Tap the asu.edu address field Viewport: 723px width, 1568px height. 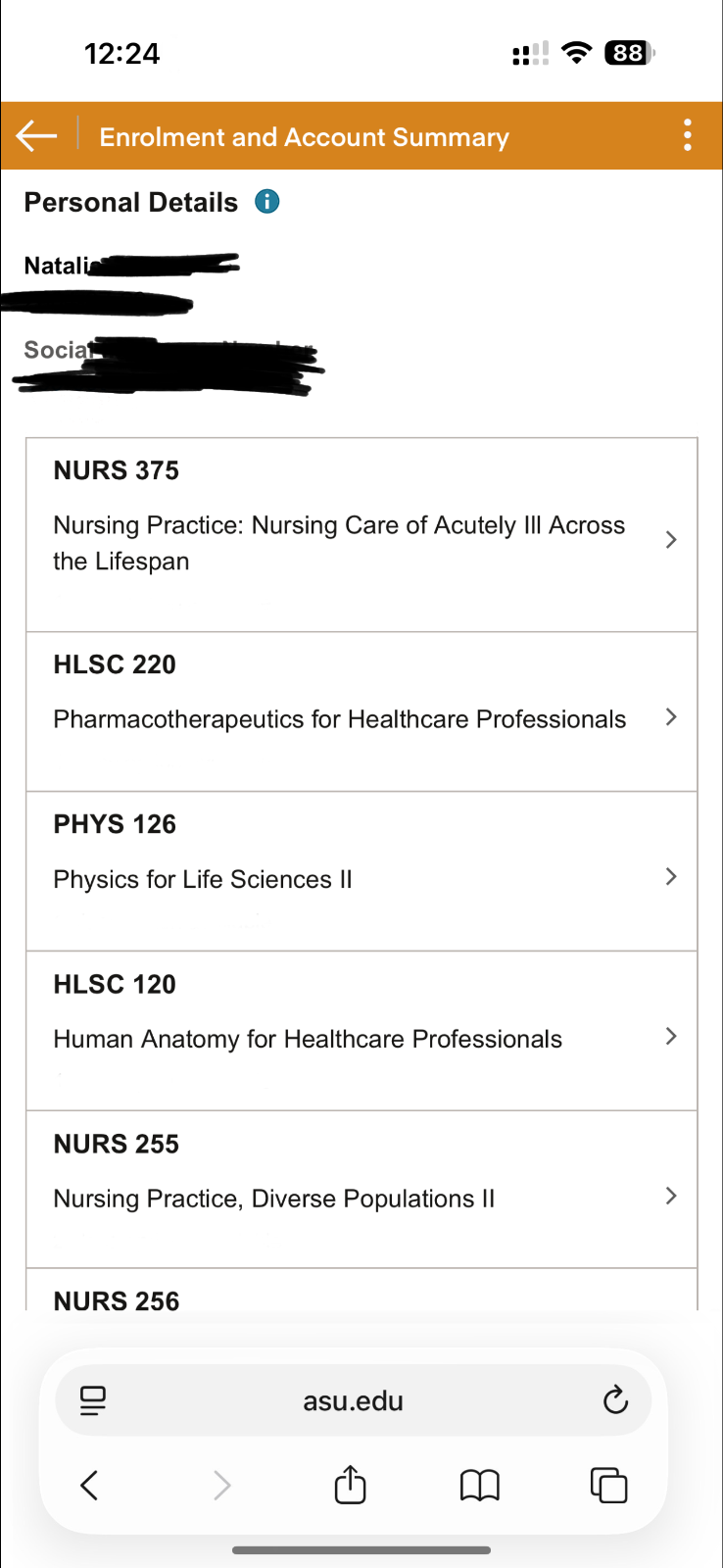pyautogui.click(x=353, y=1400)
